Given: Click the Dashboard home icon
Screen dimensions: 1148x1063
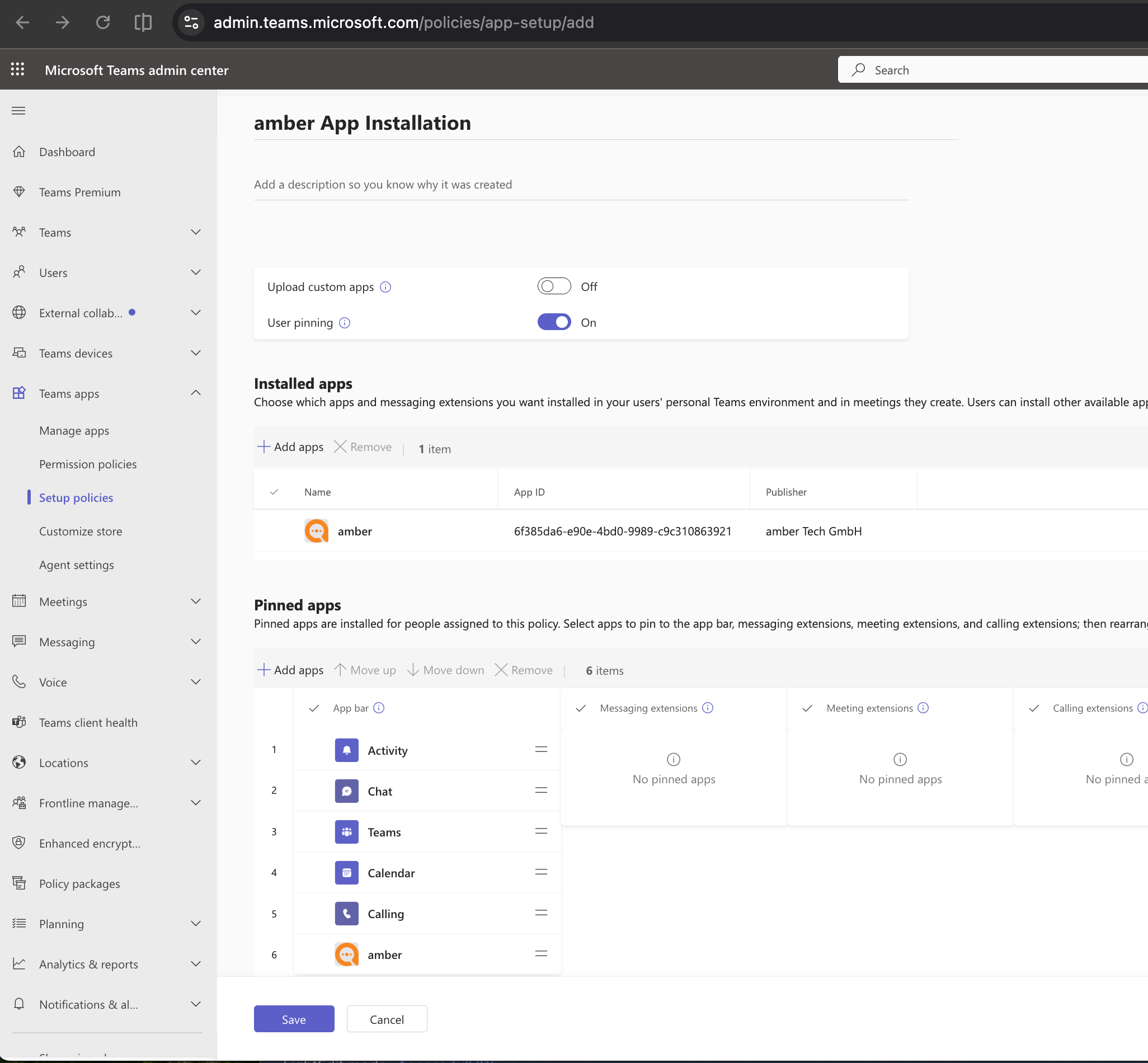Looking at the screenshot, I should click(x=19, y=151).
